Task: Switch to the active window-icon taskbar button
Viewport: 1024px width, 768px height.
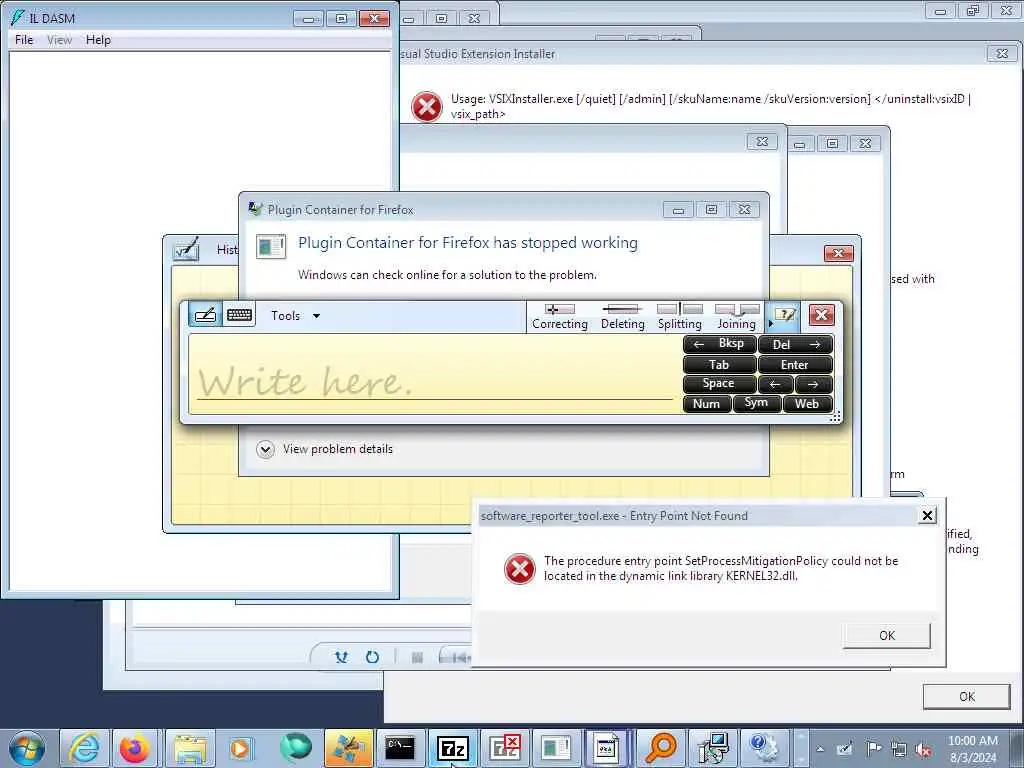Action: 607,748
